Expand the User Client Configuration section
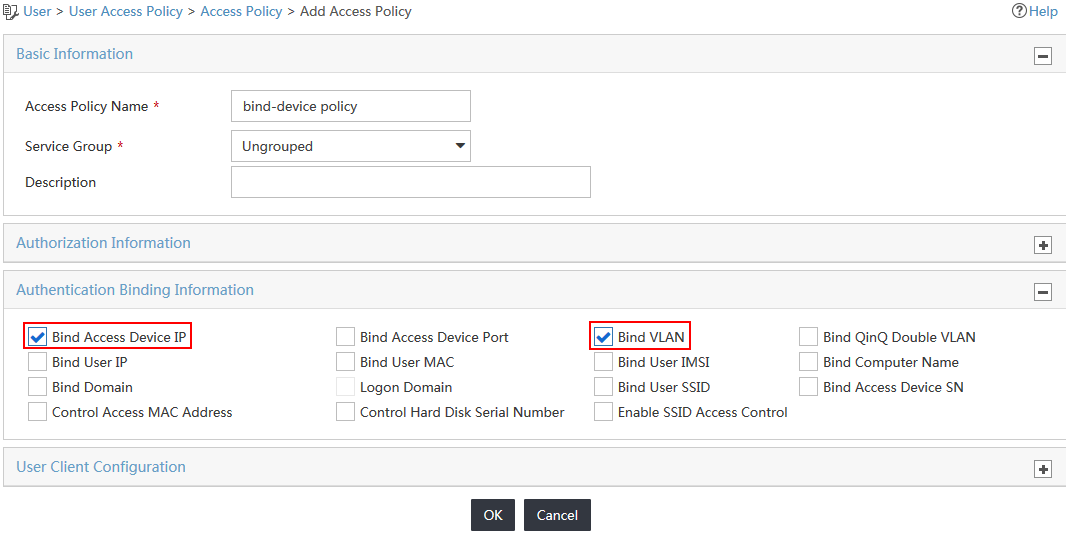This screenshot has height=534, width=1066. point(1042,469)
